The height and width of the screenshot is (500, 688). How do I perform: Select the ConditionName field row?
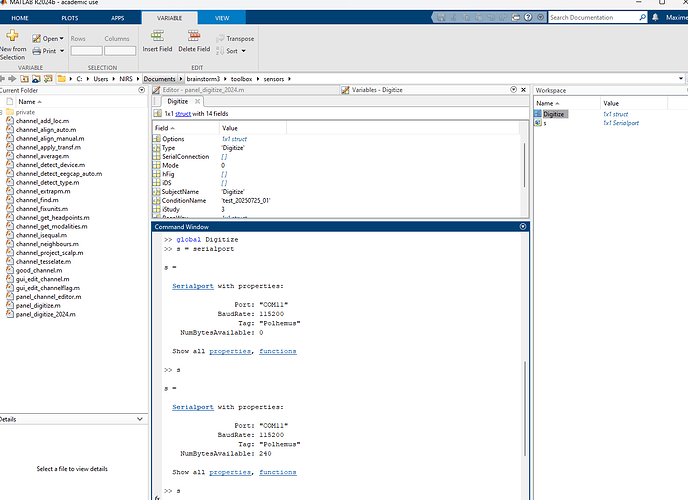click(336, 200)
